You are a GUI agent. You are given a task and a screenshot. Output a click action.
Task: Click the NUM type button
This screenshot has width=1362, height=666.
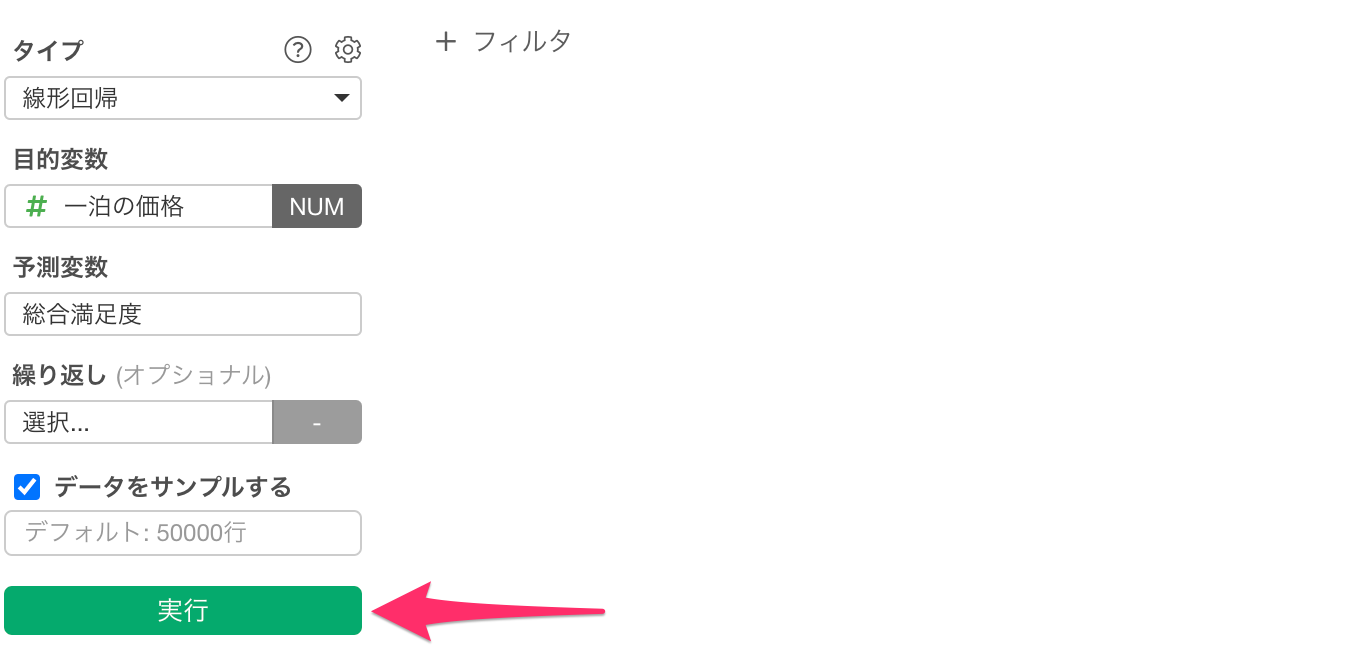317,206
